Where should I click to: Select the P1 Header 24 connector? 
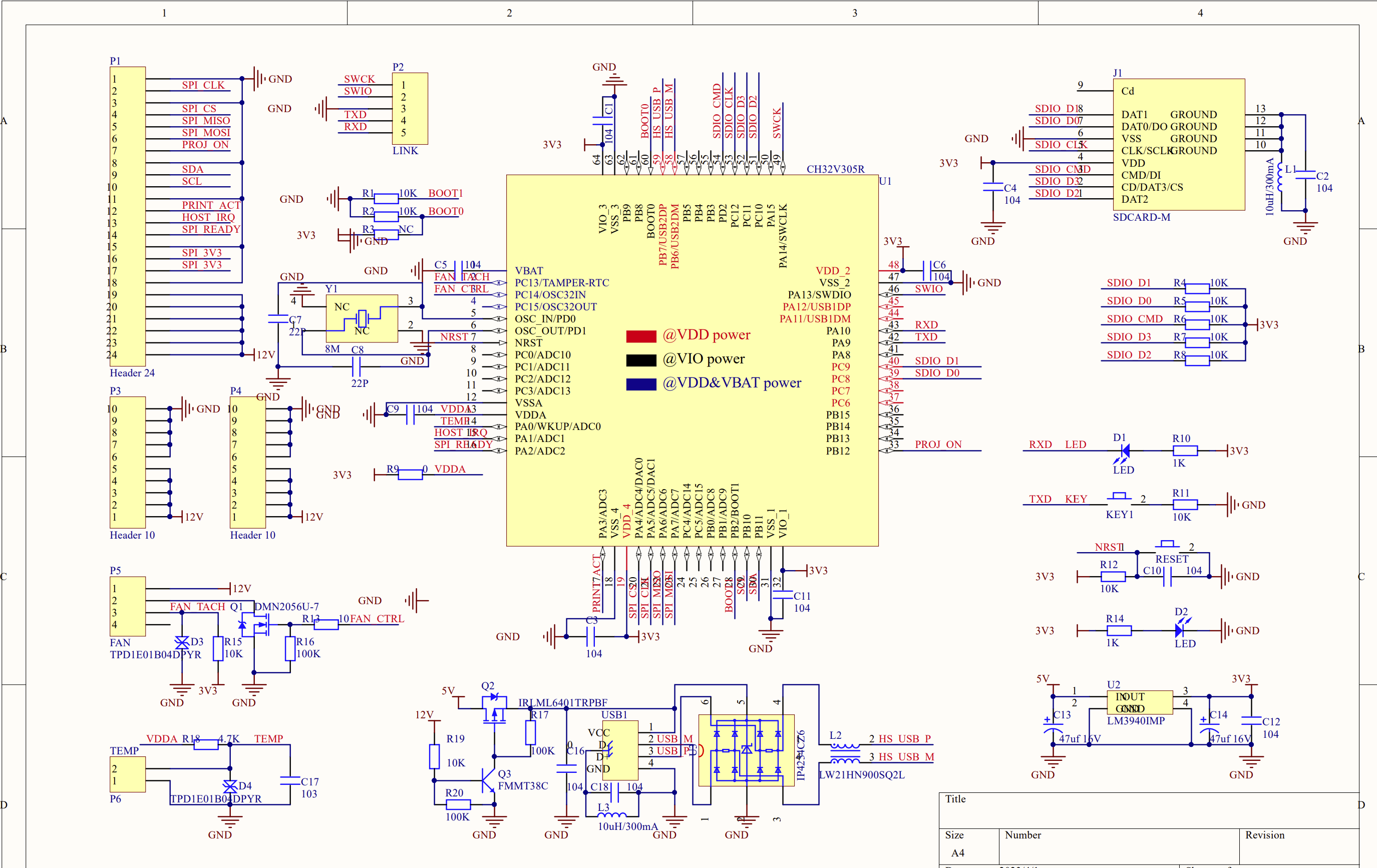pos(128,216)
